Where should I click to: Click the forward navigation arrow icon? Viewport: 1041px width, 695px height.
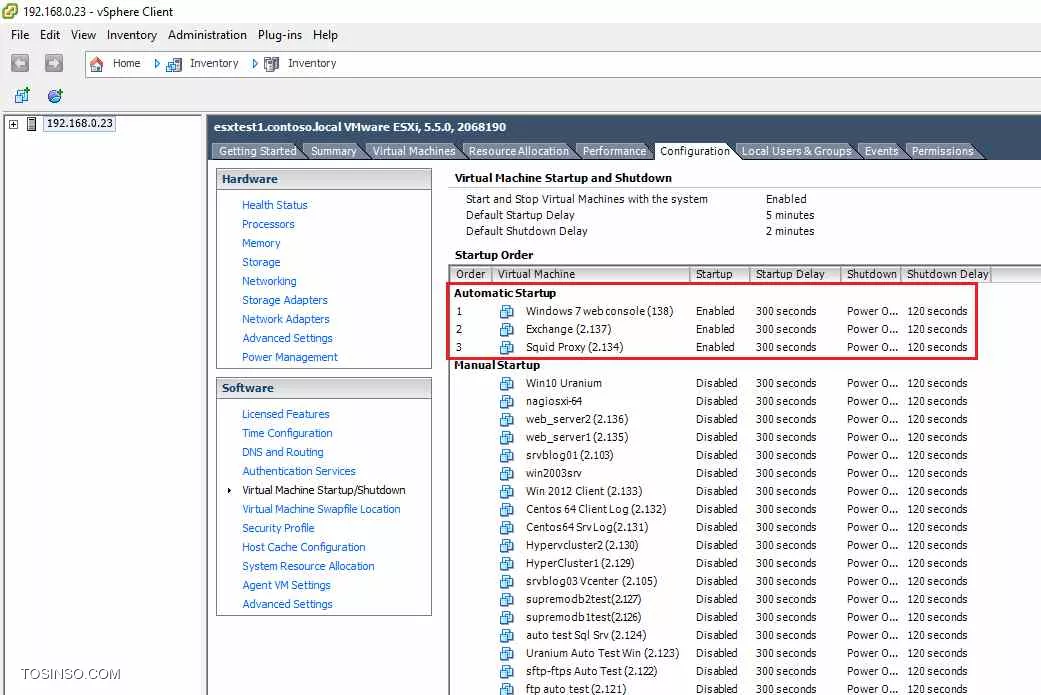tap(54, 63)
